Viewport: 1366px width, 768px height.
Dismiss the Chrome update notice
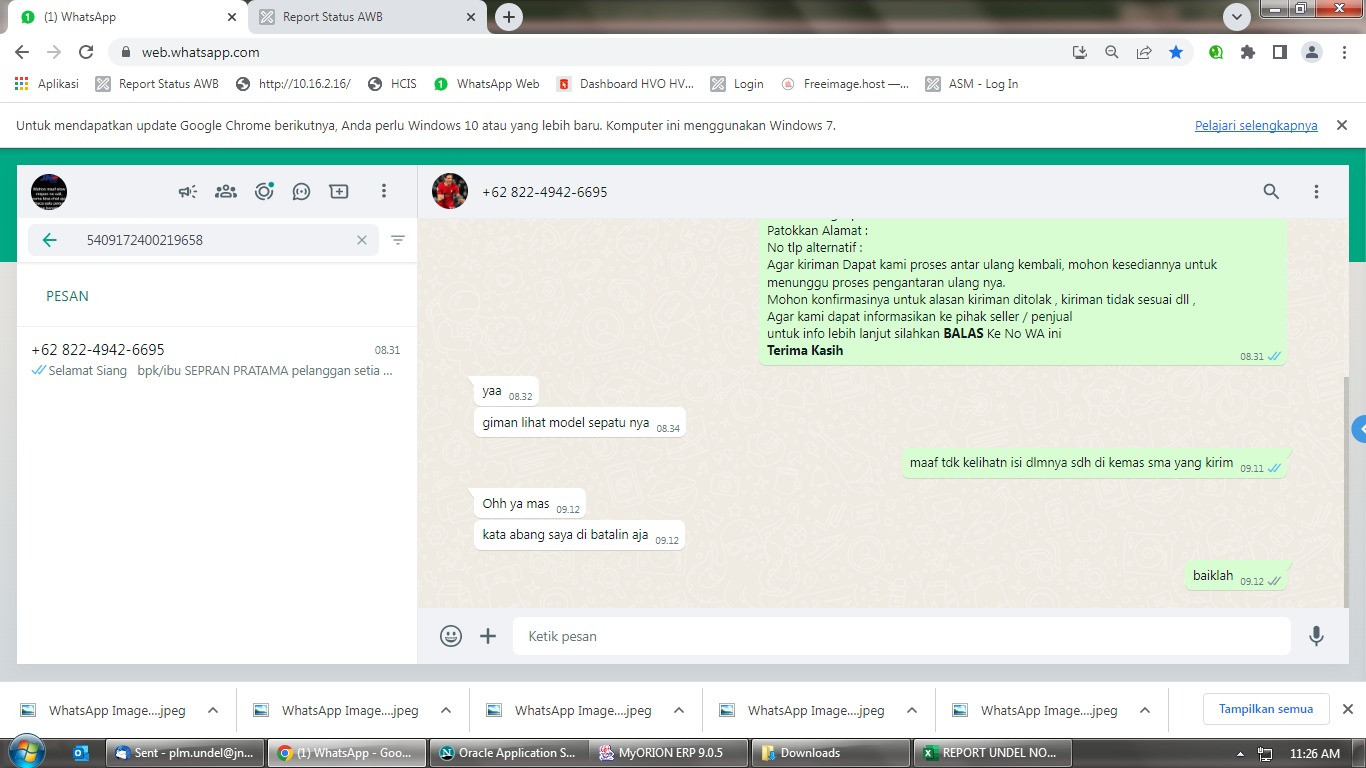[x=1342, y=125]
